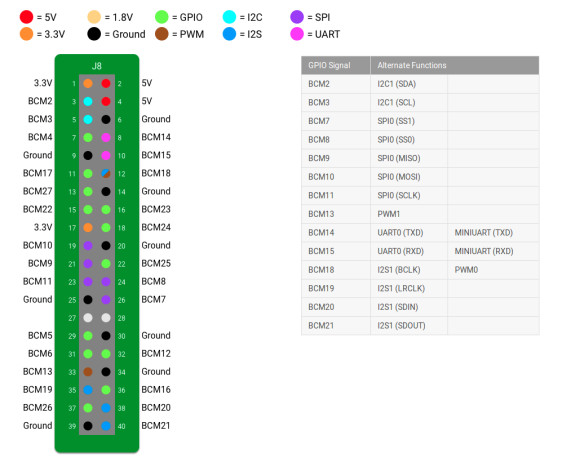
Task: Click the brown PWM legend circle
Action: (x=162, y=34)
